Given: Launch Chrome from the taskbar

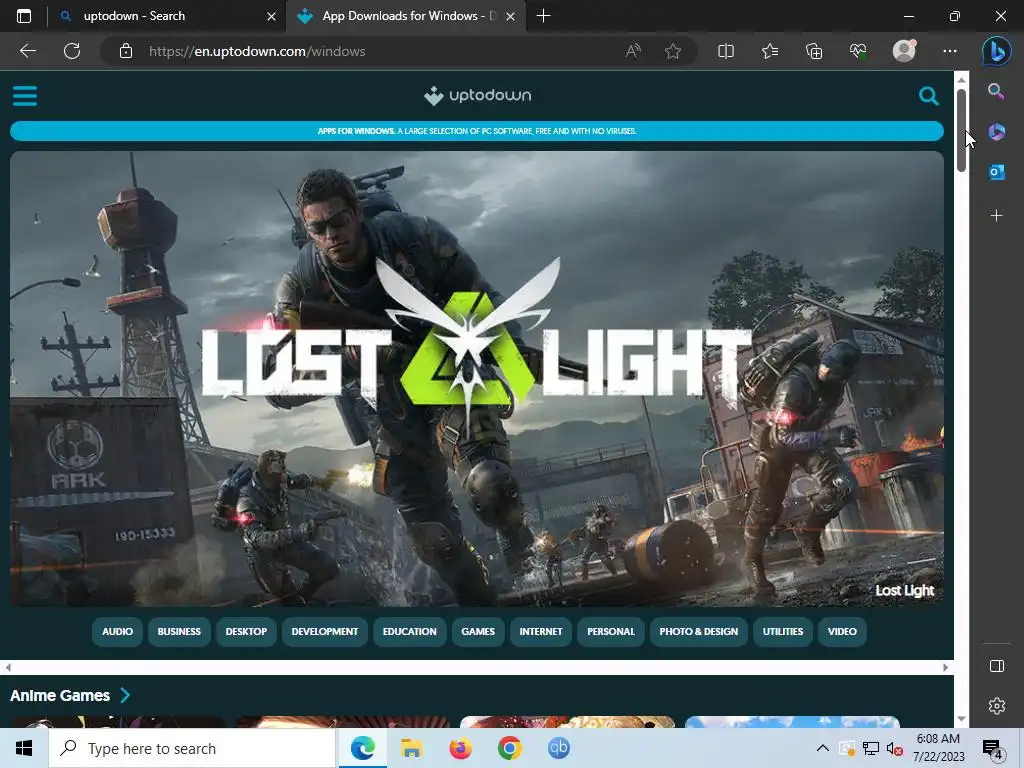Looking at the screenshot, I should (509, 748).
